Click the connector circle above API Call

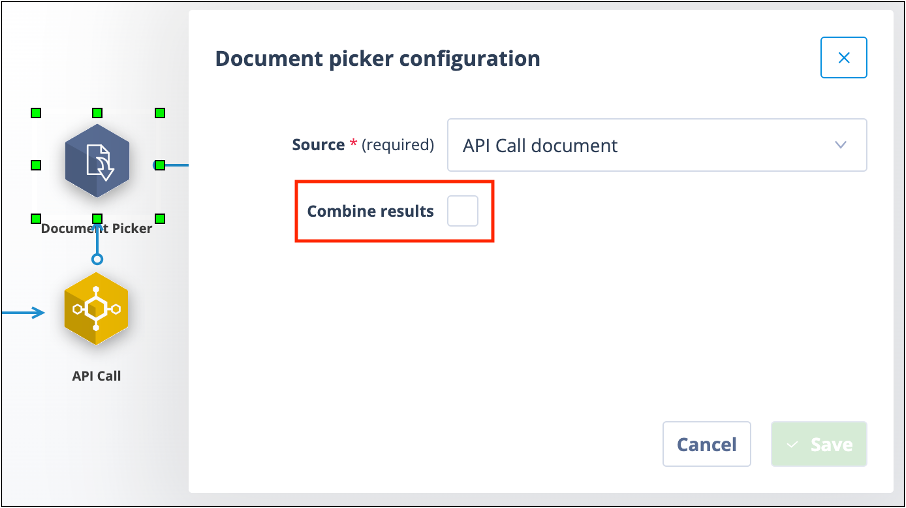[97, 259]
